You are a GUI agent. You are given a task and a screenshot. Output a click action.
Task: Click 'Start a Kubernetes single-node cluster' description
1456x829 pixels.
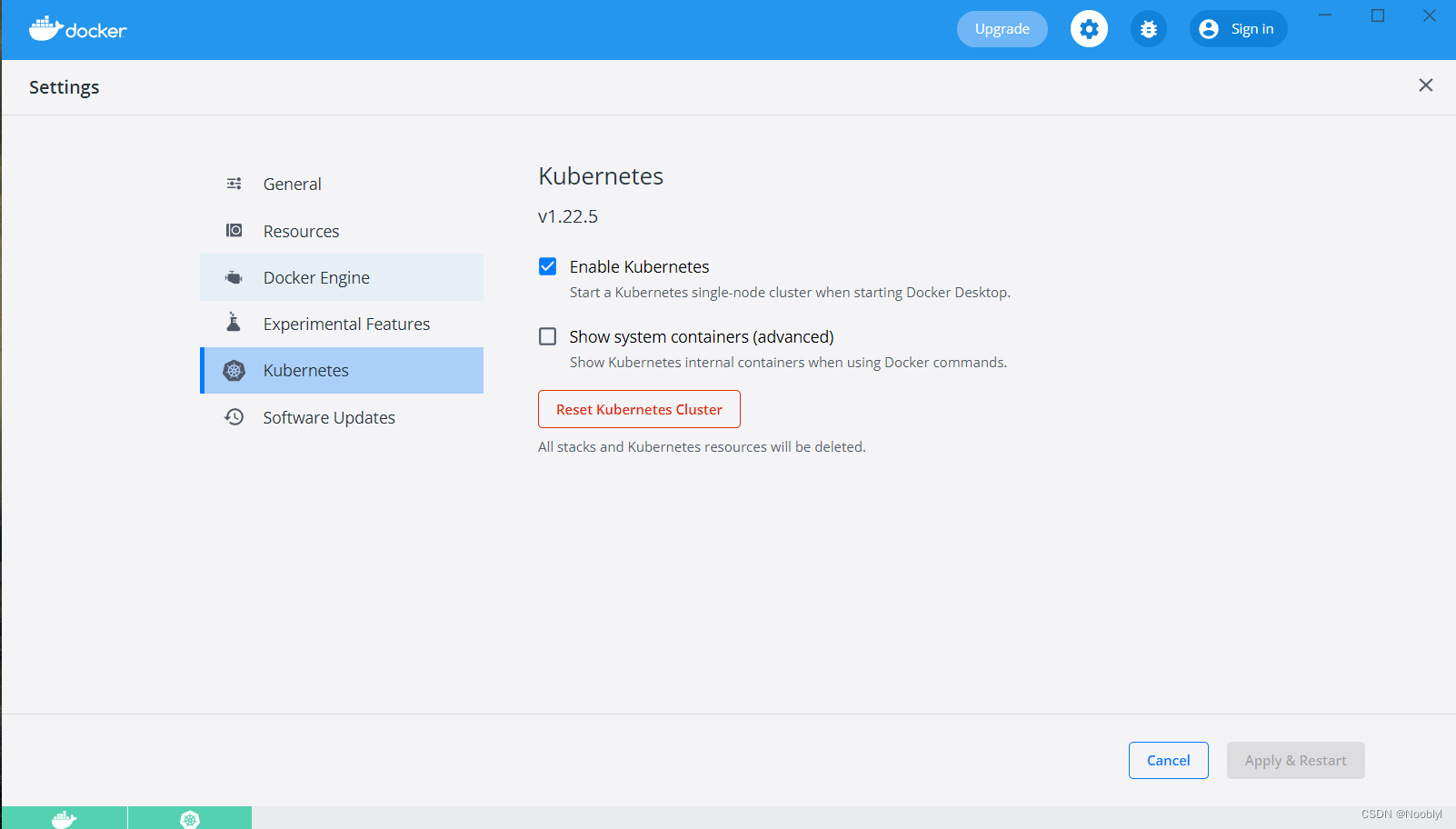[790, 293]
